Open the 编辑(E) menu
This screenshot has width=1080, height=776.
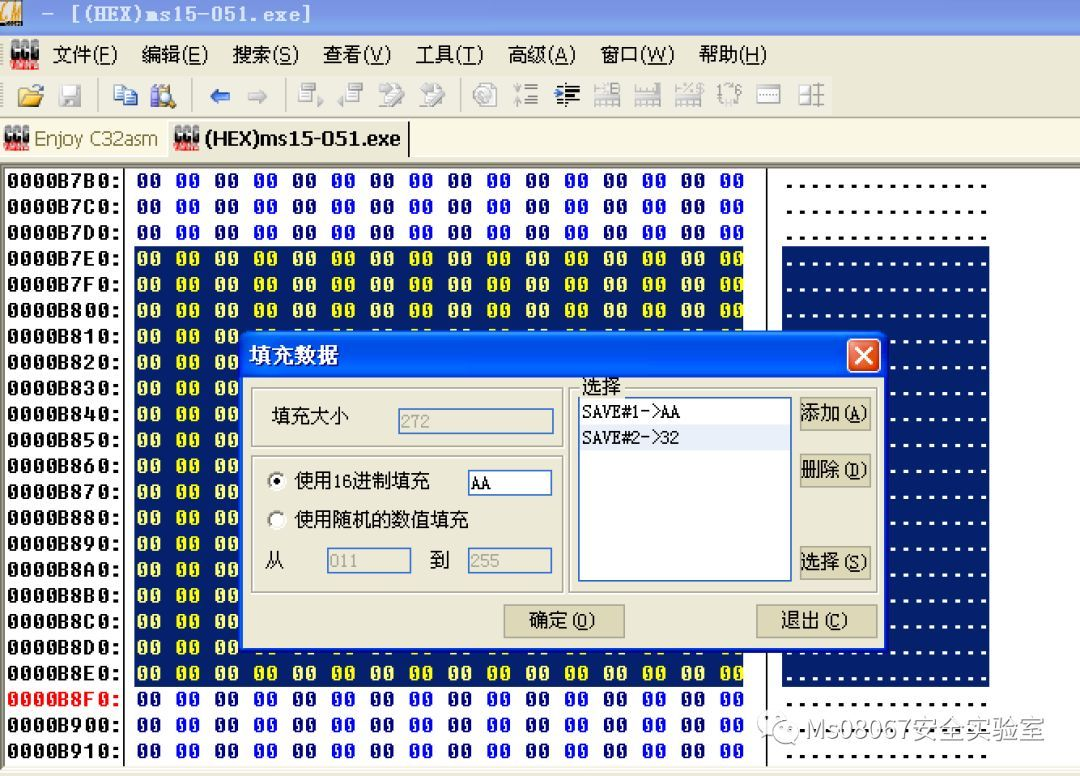pyautogui.click(x=174, y=54)
